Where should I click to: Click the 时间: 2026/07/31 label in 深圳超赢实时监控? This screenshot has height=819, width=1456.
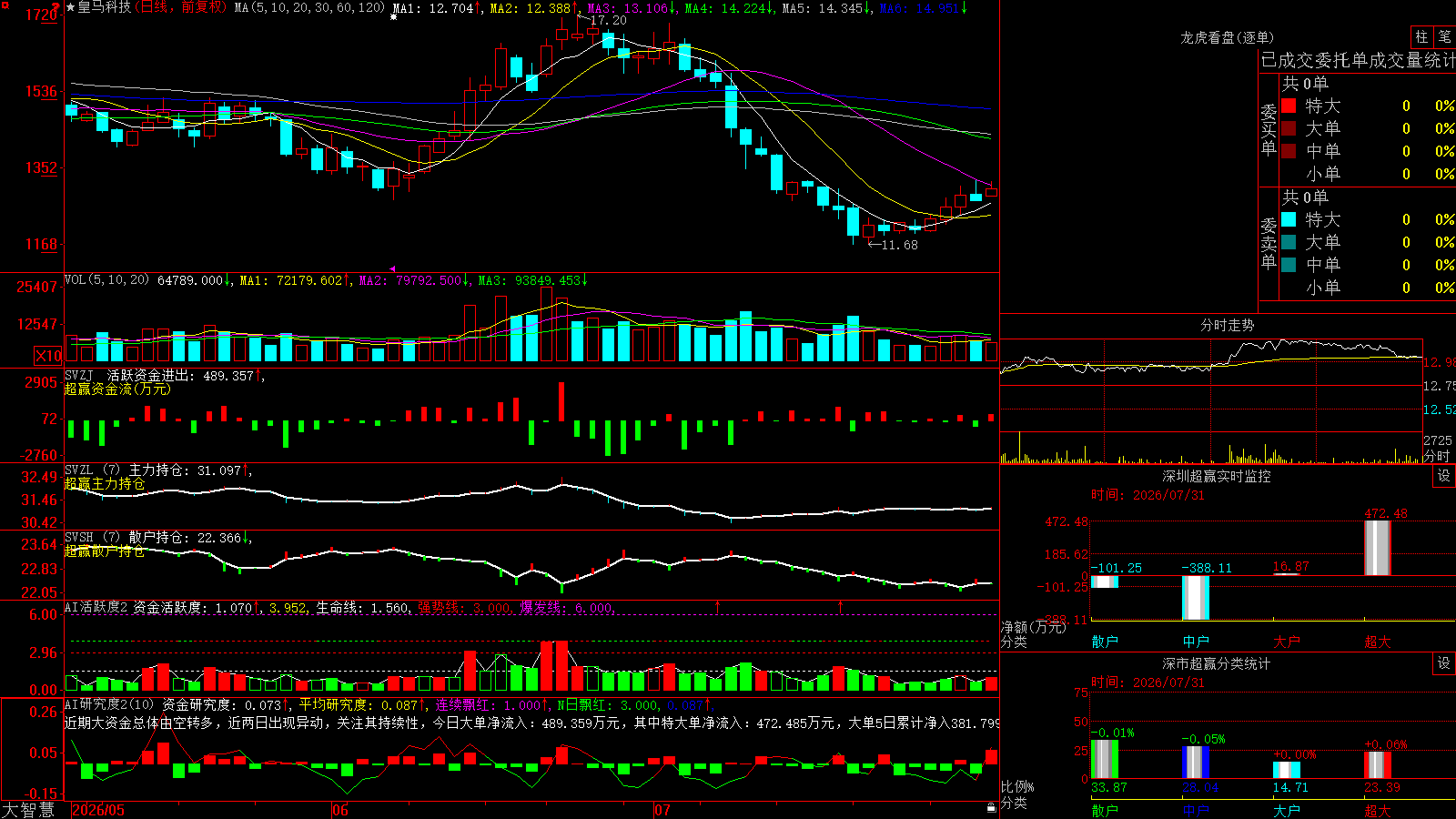tap(1148, 495)
